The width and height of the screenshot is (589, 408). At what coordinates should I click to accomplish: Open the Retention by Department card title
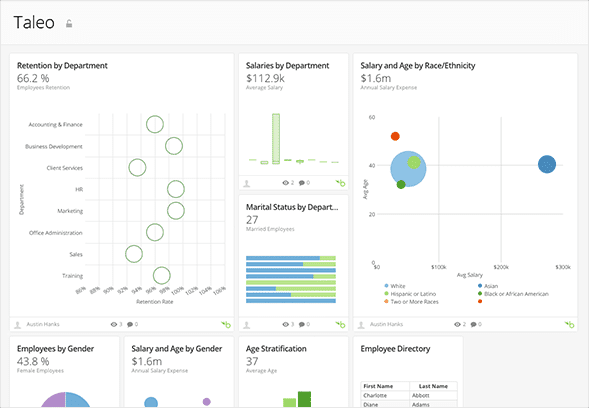[x=62, y=66]
